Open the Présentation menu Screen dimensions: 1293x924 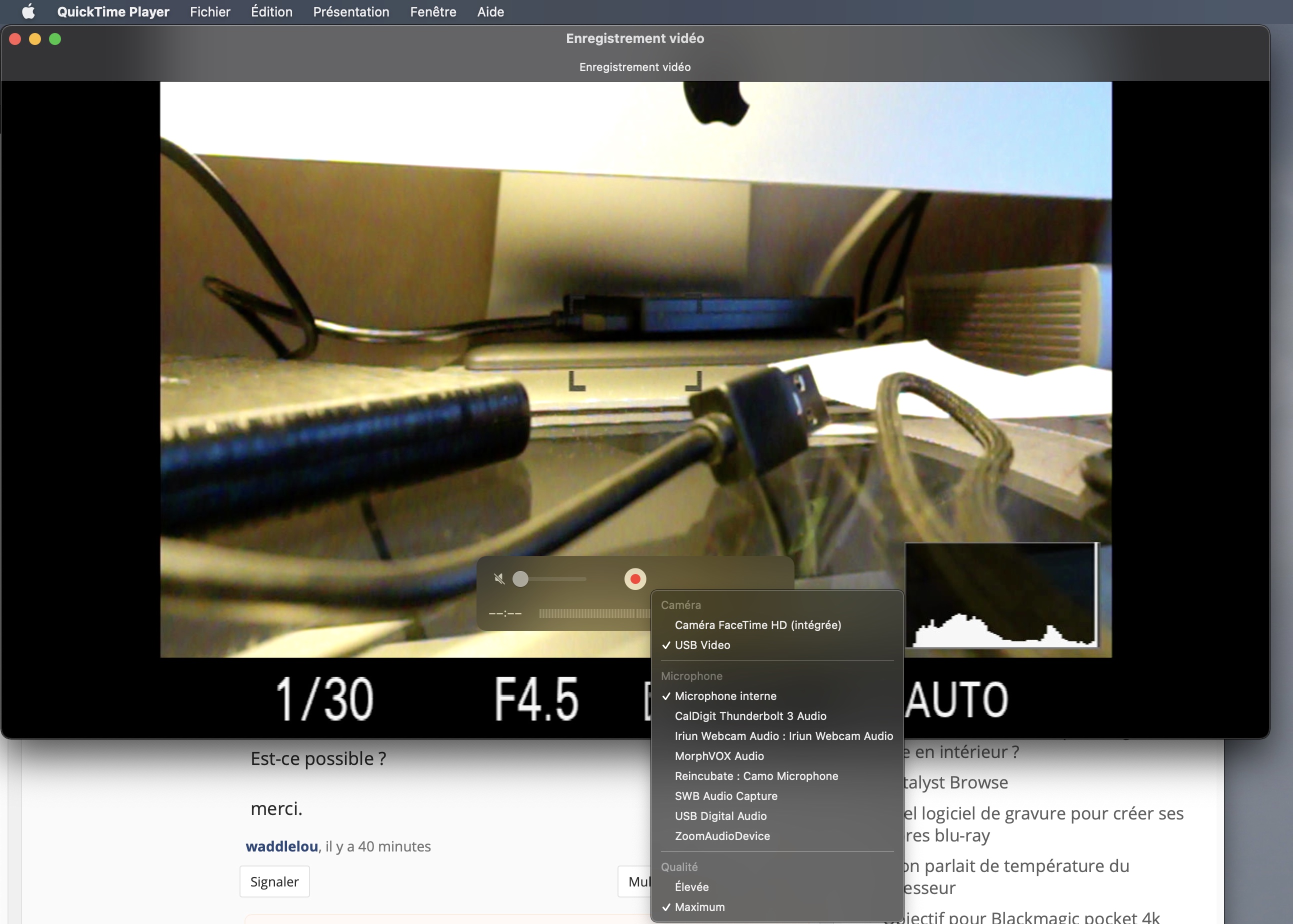(x=351, y=12)
